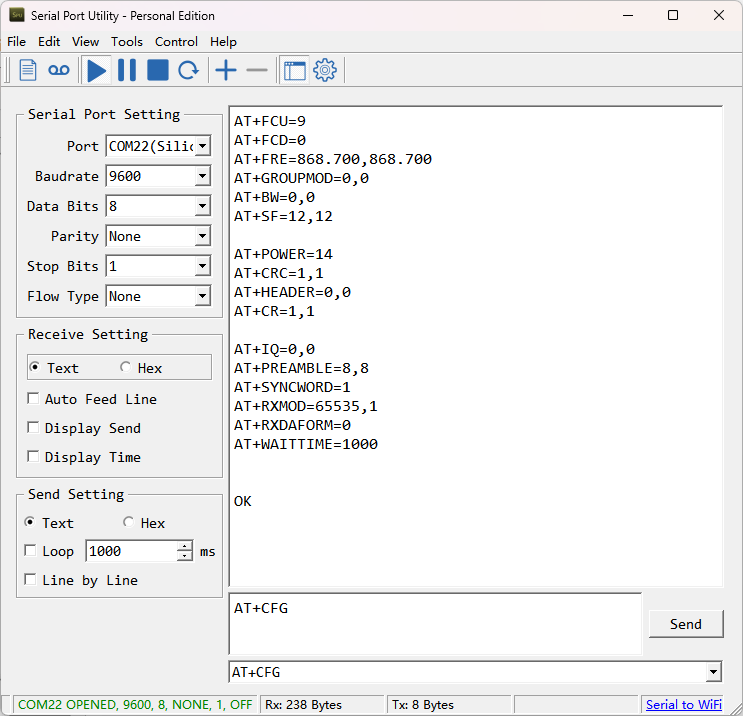Click the OK response line

(243, 501)
